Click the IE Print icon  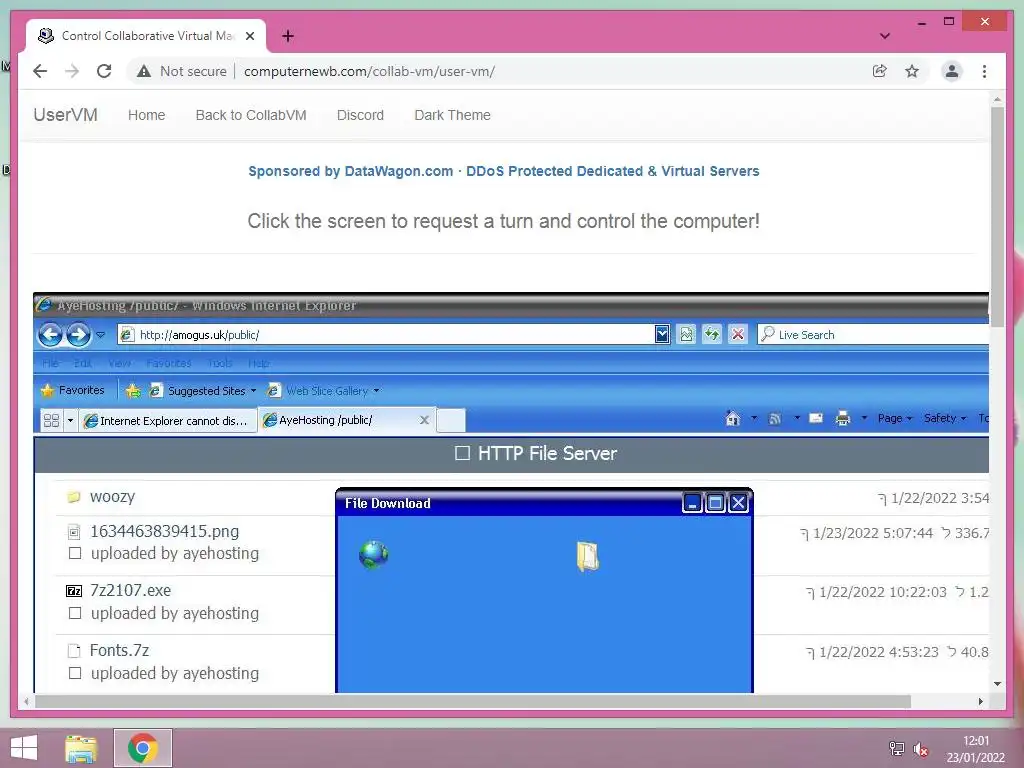tap(842, 418)
